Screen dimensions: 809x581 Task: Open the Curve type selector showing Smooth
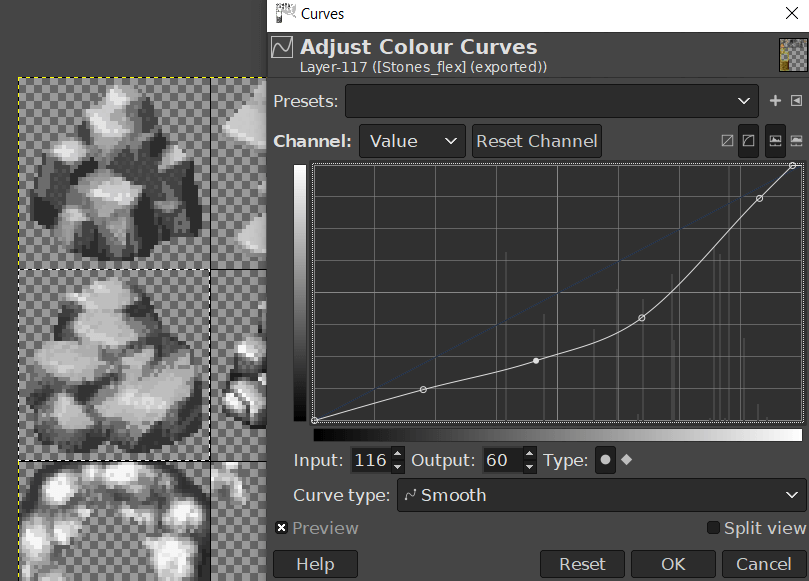(x=600, y=494)
